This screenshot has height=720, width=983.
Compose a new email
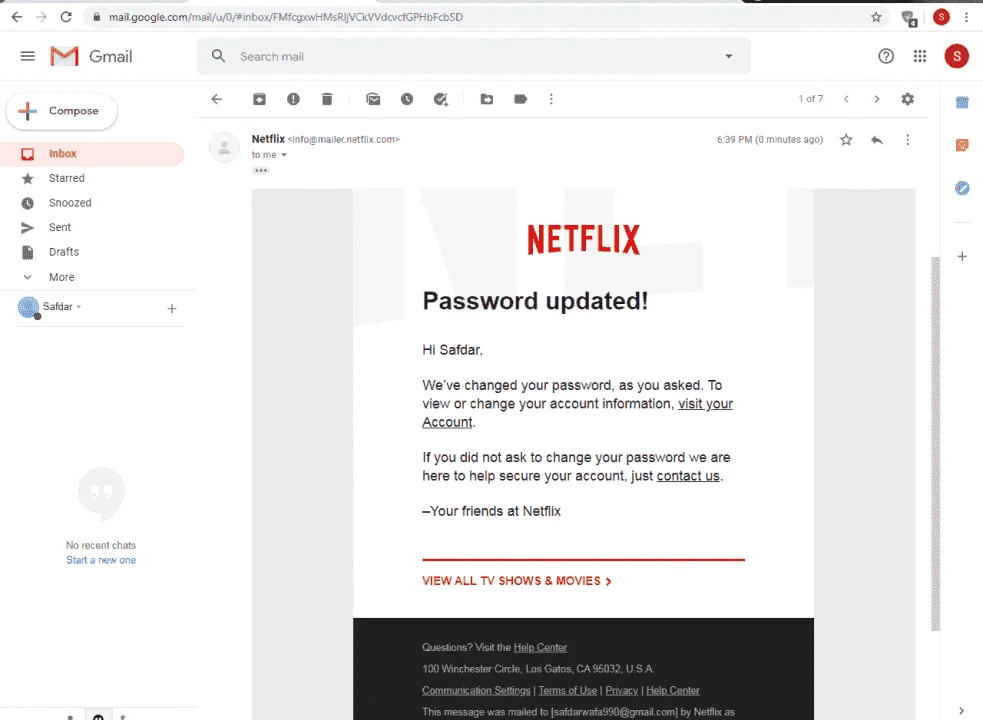pyautogui.click(x=62, y=111)
